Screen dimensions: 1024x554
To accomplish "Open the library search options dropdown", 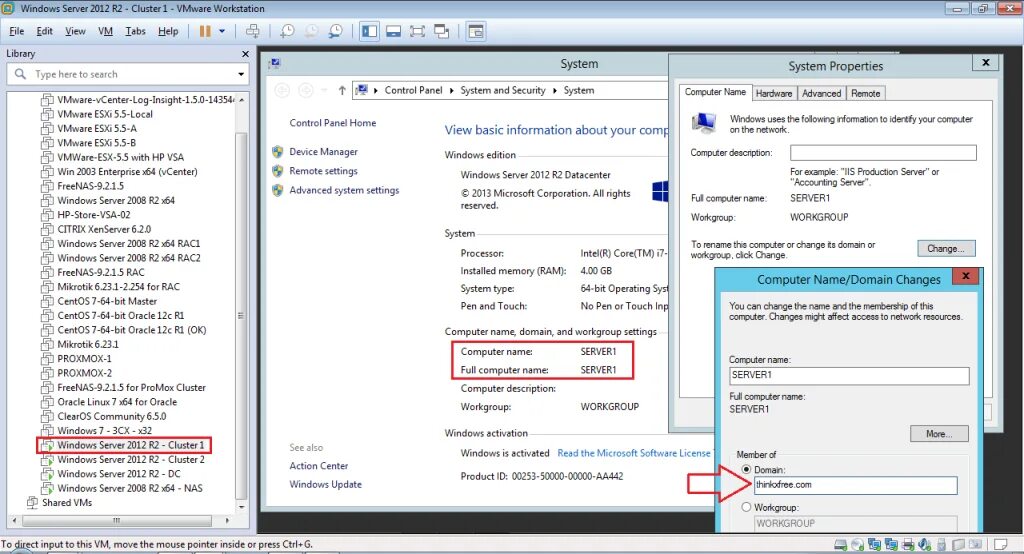I will (241, 74).
